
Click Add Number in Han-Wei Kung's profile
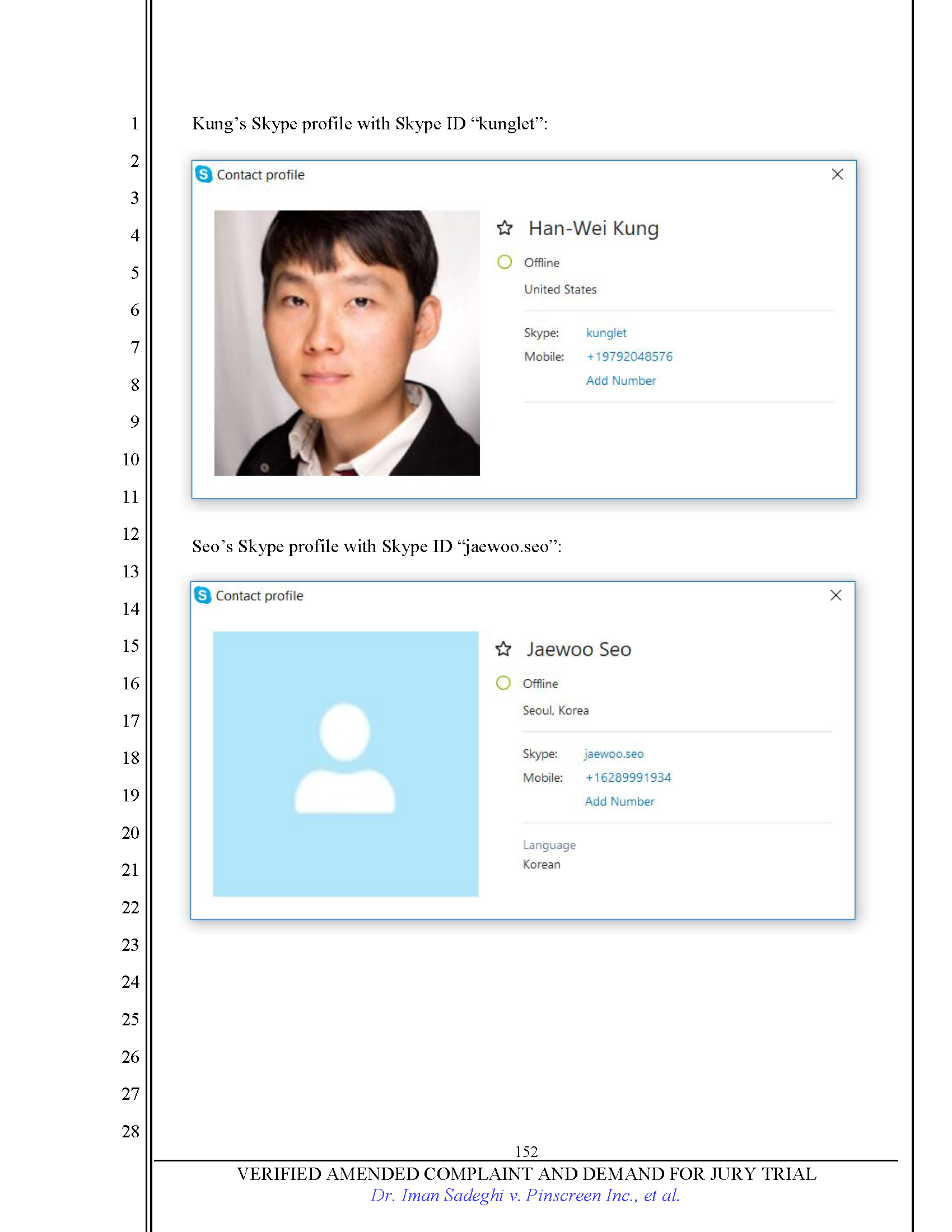[x=620, y=381]
